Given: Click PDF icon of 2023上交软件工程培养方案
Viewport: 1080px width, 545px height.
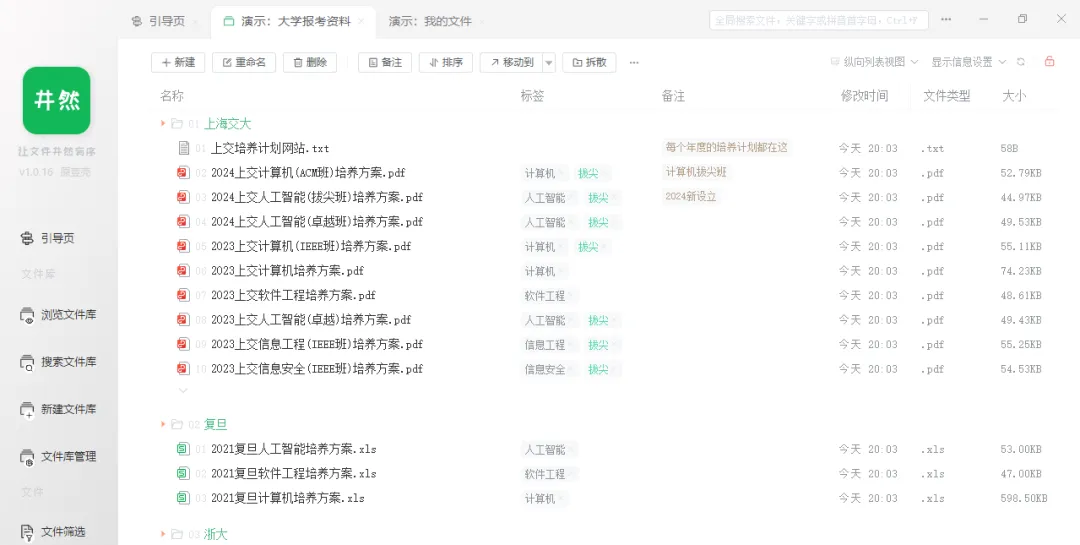Looking at the screenshot, I should 183,295.
